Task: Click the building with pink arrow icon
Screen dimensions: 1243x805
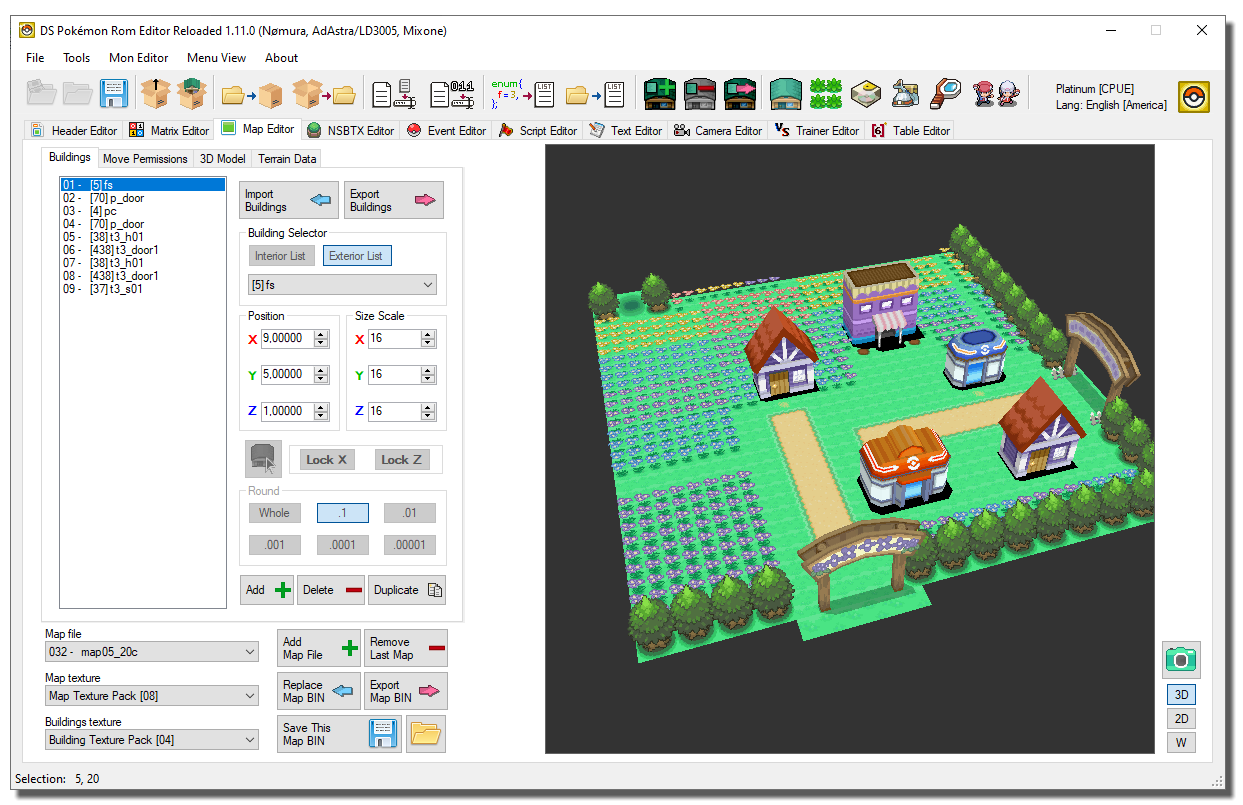Action: click(x=740, y=94)
